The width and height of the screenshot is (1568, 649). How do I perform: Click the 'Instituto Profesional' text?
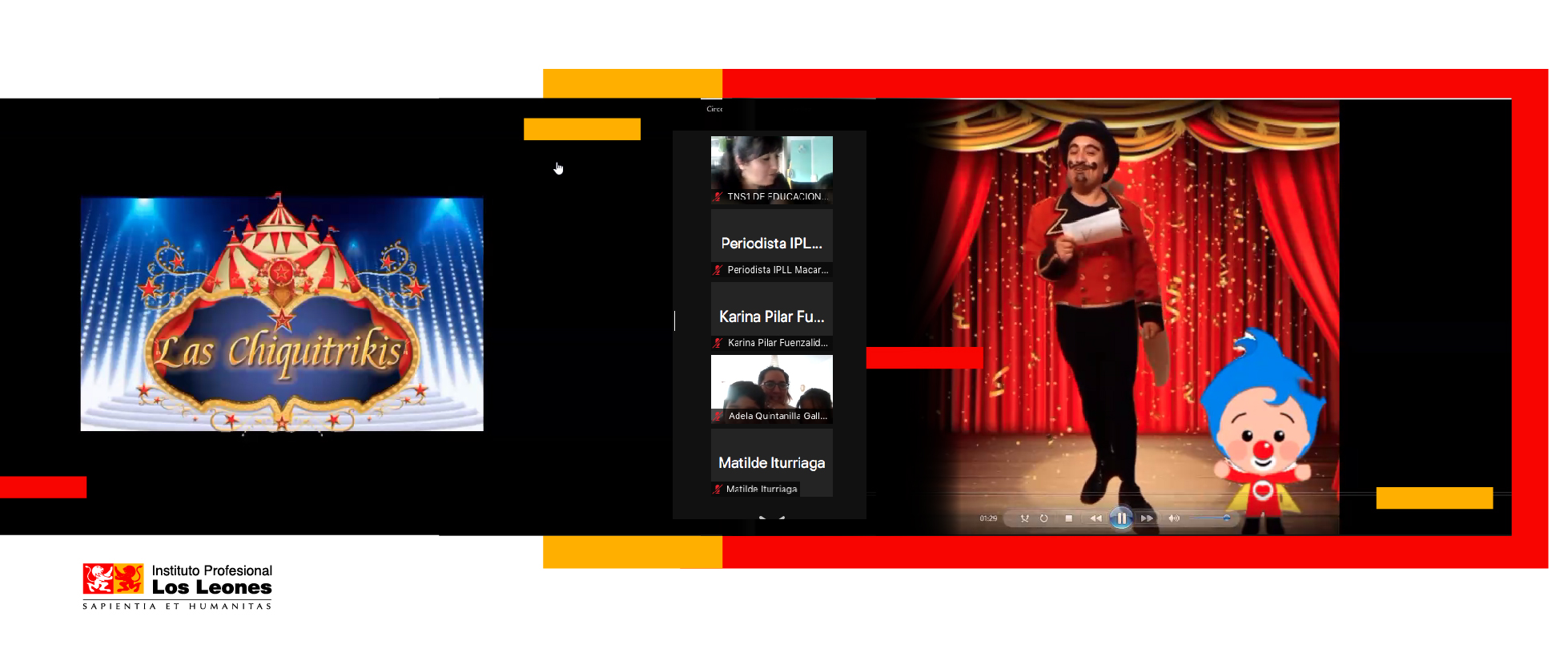(212, 570)
